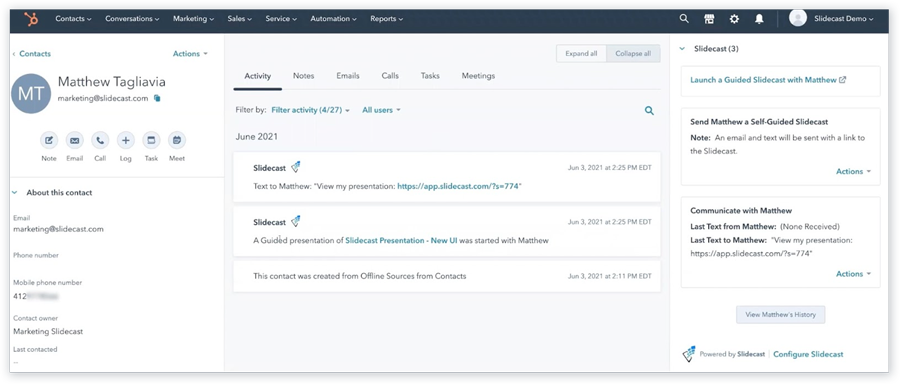Image resolution: width=900 pixels, height=384 pixels.
Task: Collapse the Slidecast (3) panel
Action: tap(682, 49)
